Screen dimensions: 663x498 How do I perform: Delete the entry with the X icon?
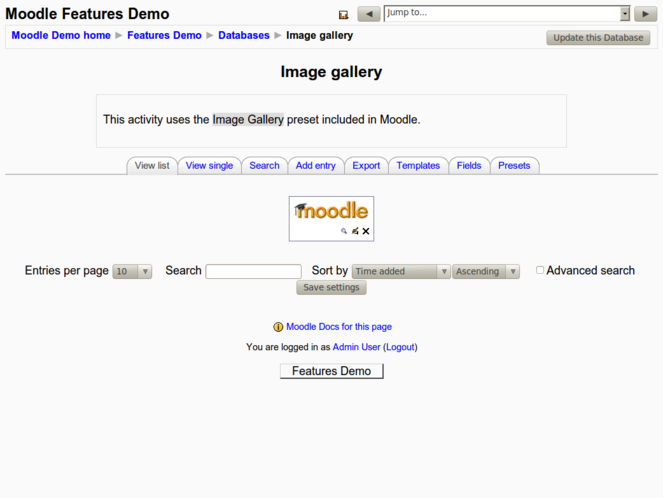coord(366,231)
